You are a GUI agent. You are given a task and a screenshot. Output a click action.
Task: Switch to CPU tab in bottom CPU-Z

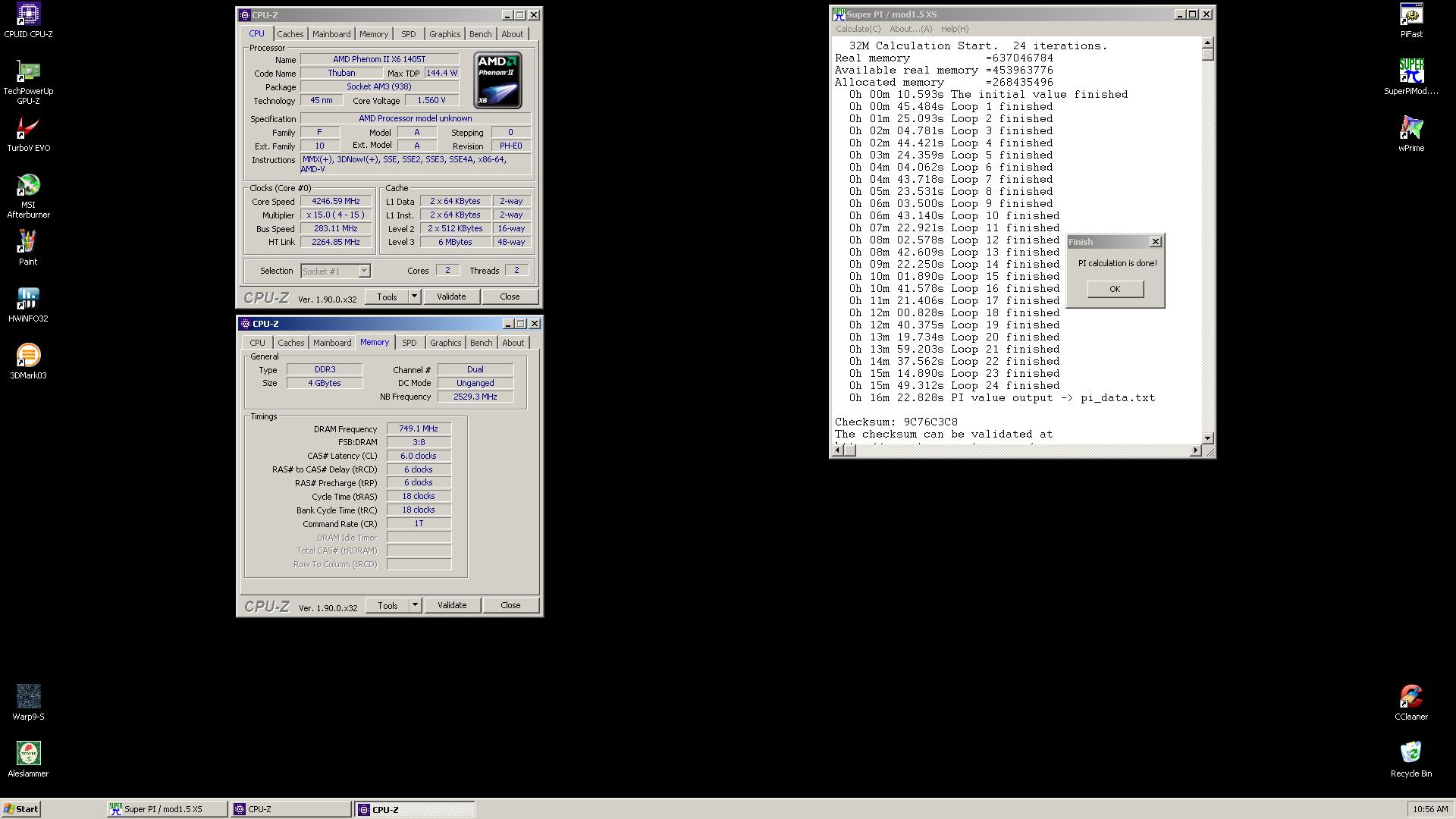click(x=257, y=343)
